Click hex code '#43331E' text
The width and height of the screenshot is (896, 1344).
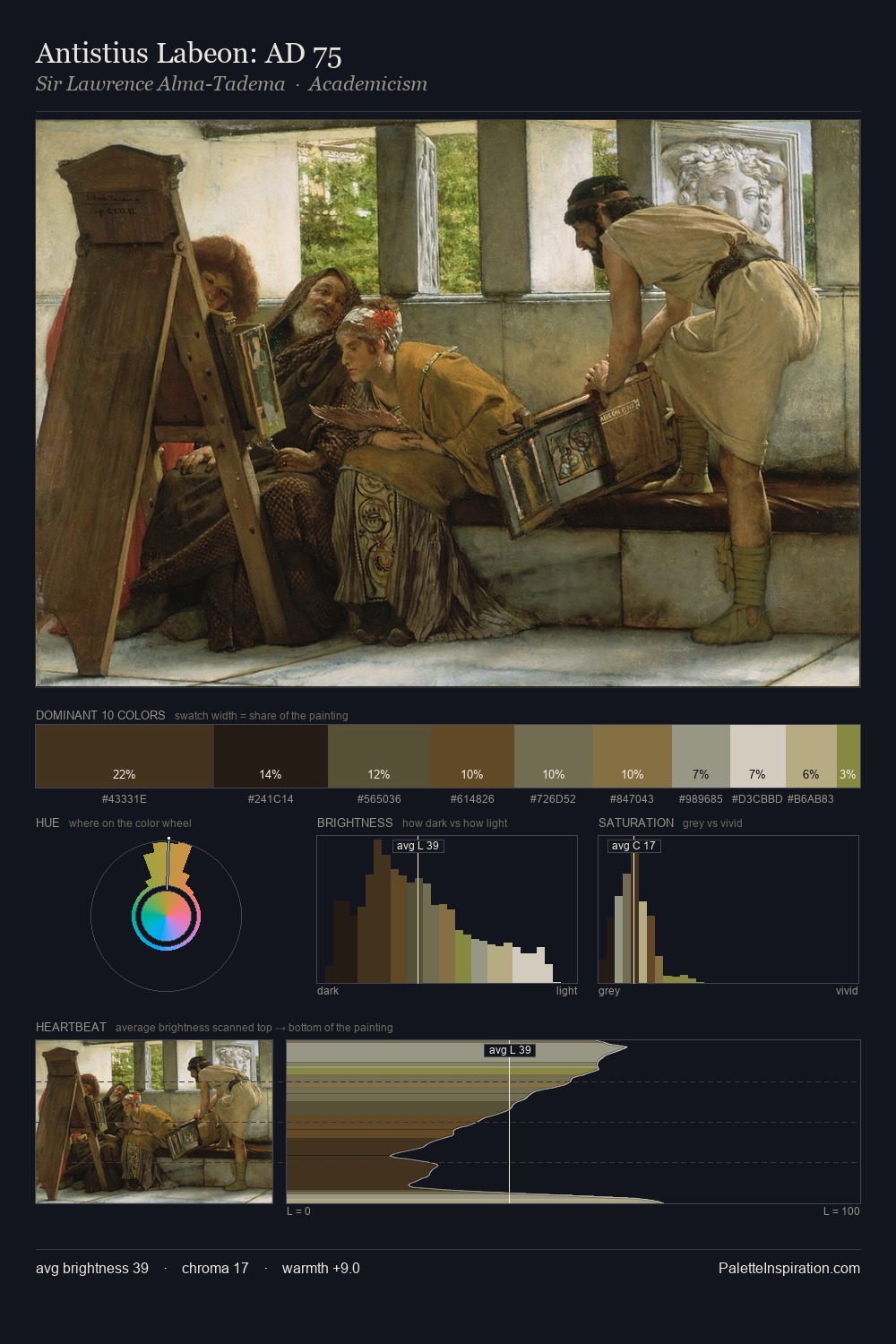(x=125, y=799)
